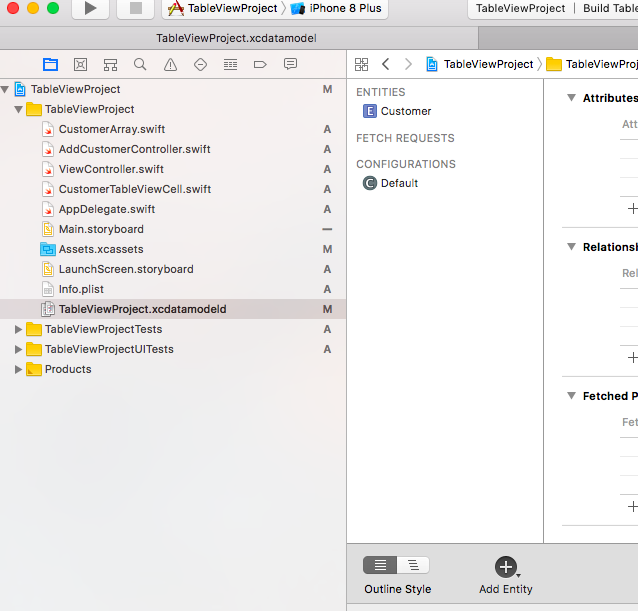
Task: Click the Add Entity plus icon
Action: click(x=506, y=566)
